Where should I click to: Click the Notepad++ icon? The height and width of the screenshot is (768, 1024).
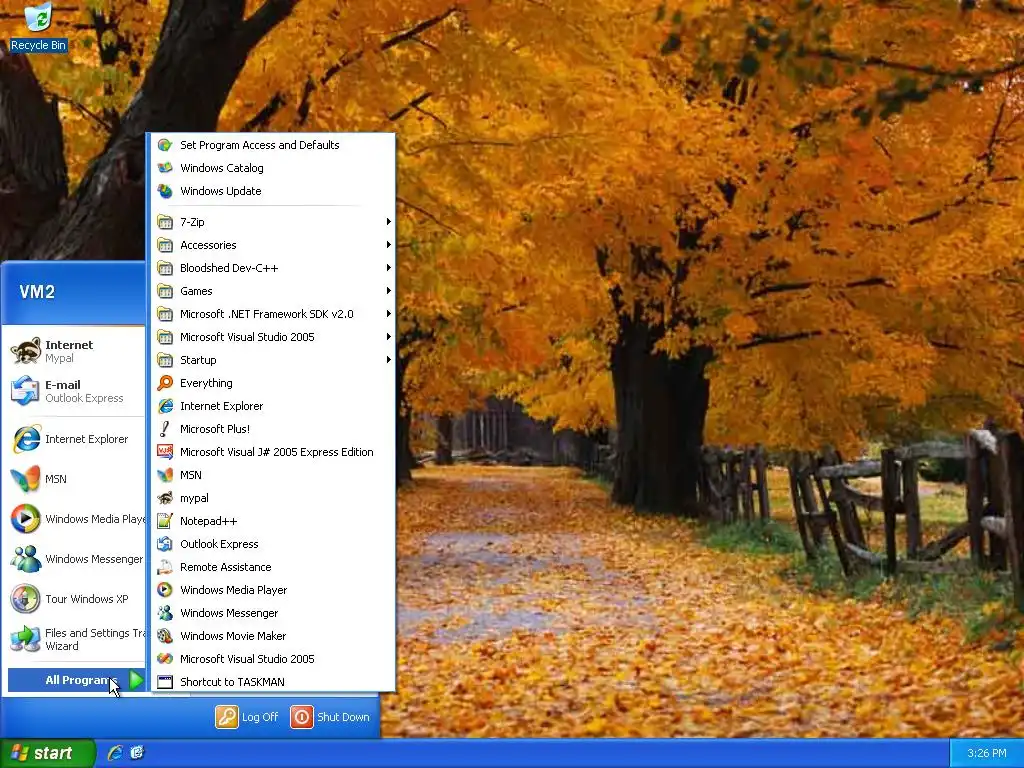(x=165, y=520)
